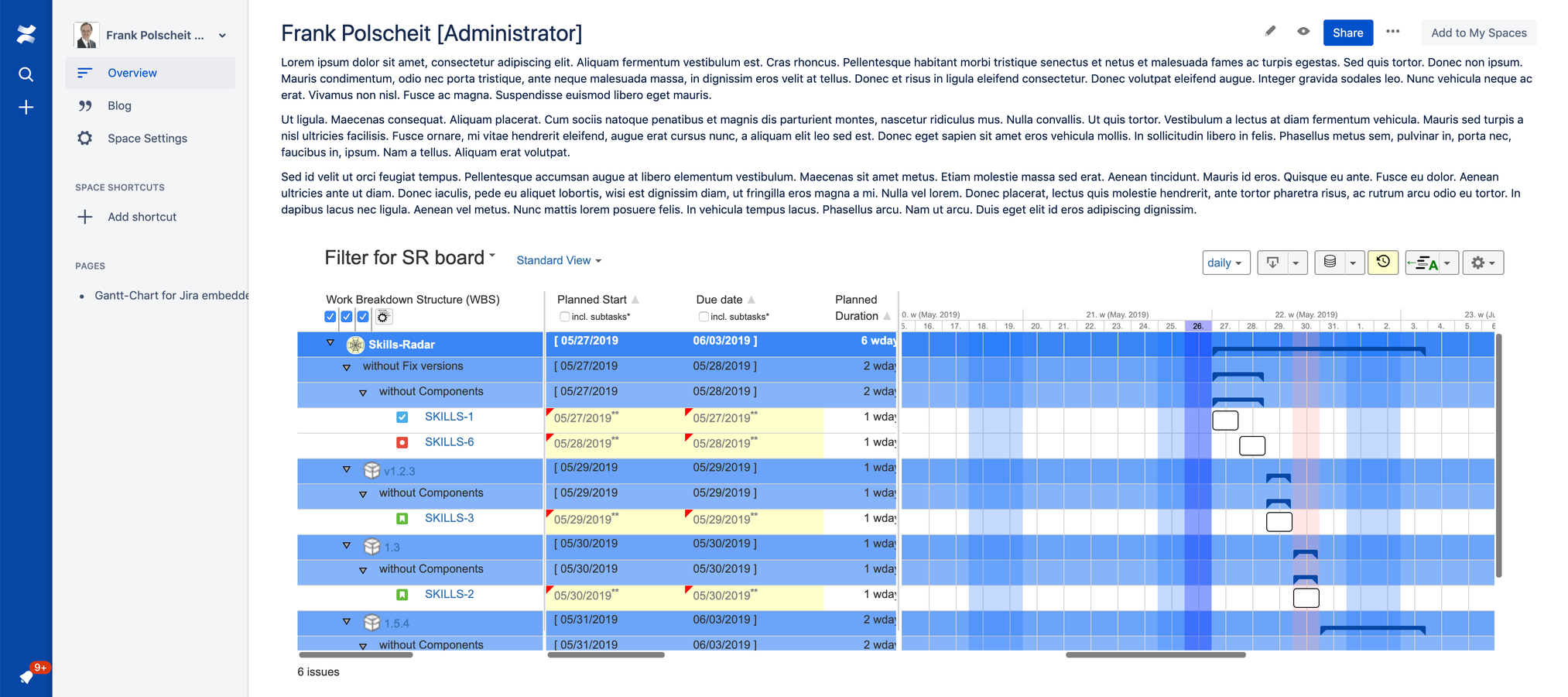Toggle the history clock button
The height and width of the screenshot is (697, 1568).
click(1383, 263)
